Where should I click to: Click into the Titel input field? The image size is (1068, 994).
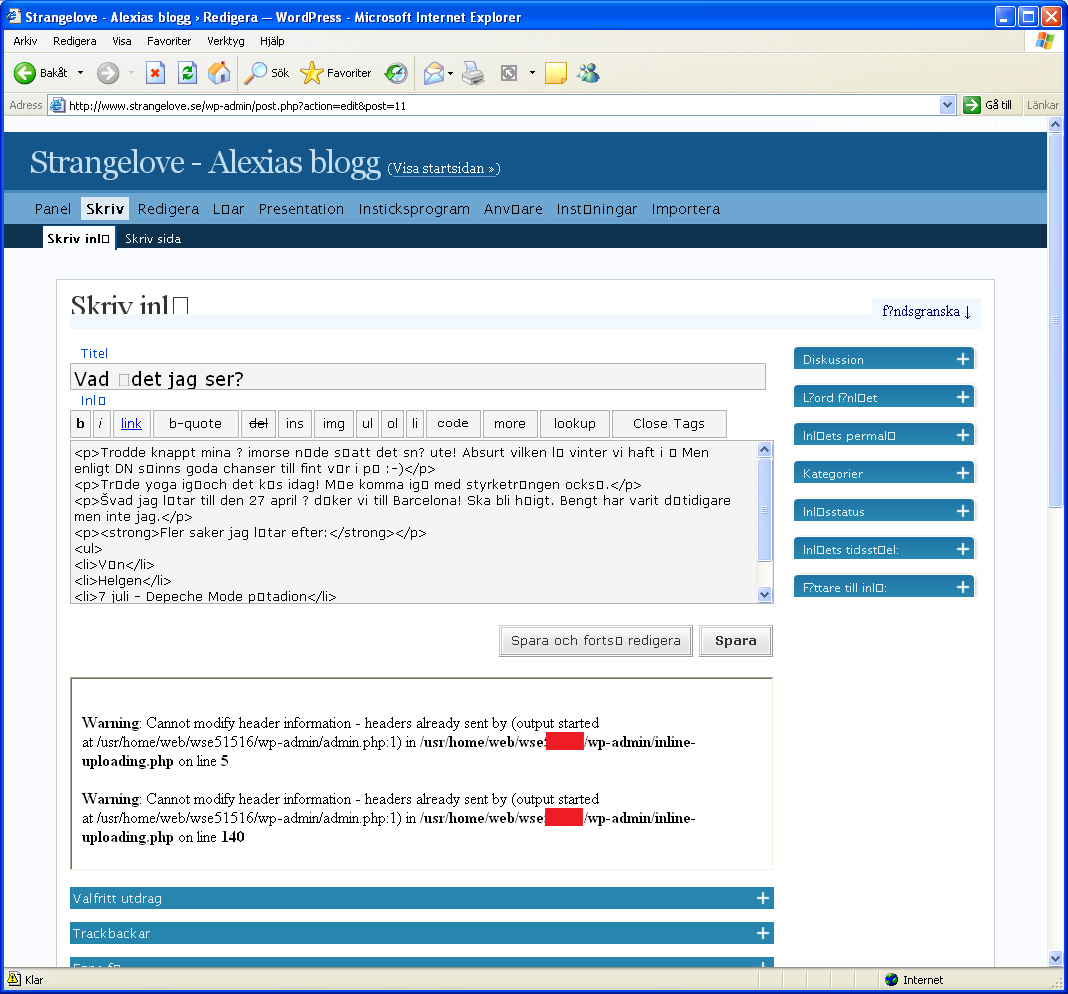(x=418, y=377)
